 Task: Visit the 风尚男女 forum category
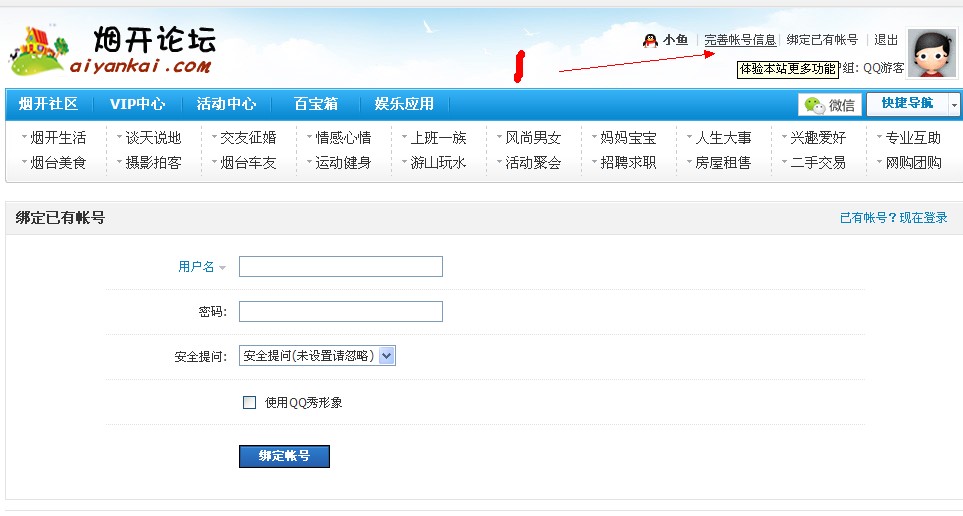[533, 138]
